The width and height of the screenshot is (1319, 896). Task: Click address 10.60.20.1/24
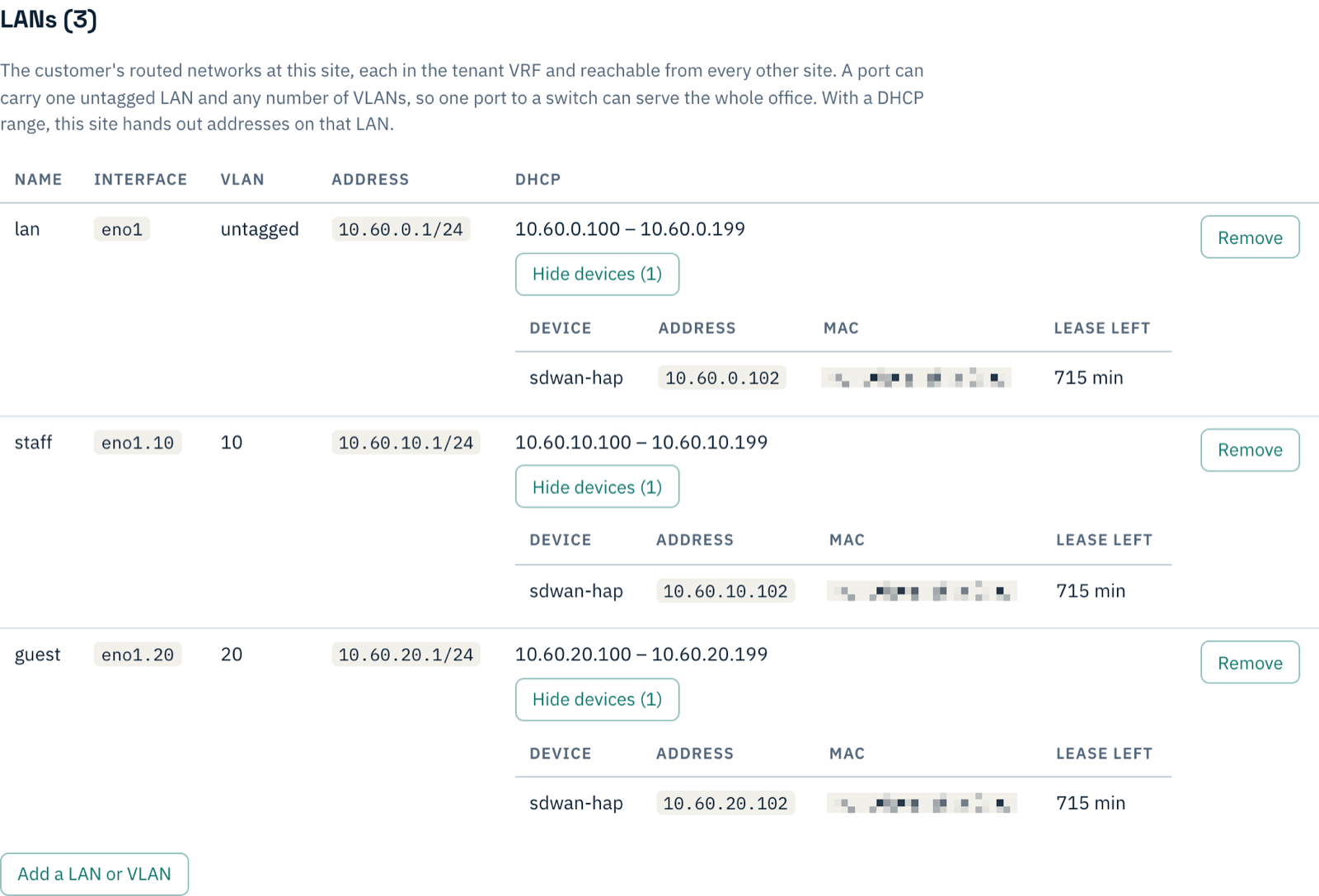[x=406, y=654]
